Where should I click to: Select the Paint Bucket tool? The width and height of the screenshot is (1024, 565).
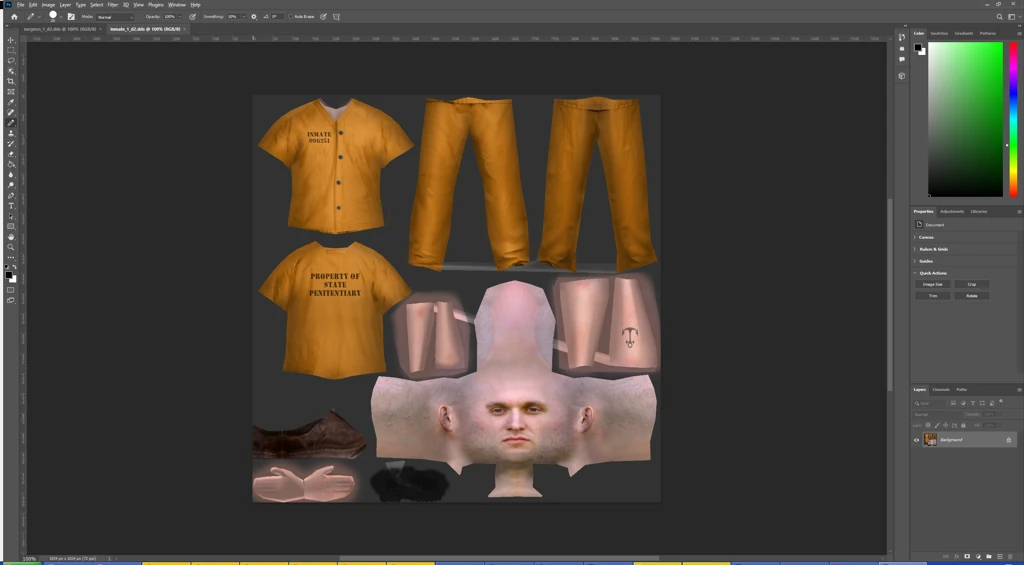click(x=10, y=165)
